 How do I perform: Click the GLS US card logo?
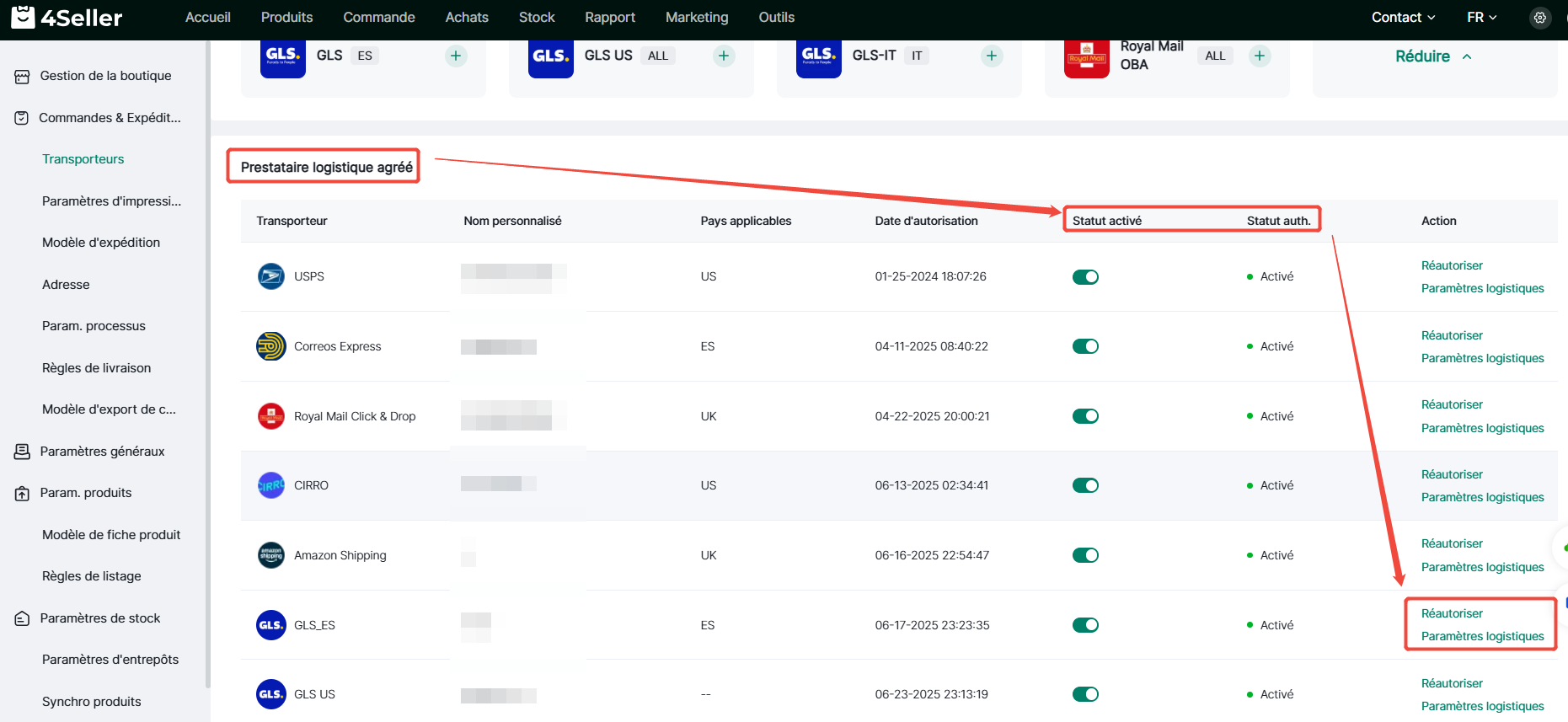click(551, 57)
